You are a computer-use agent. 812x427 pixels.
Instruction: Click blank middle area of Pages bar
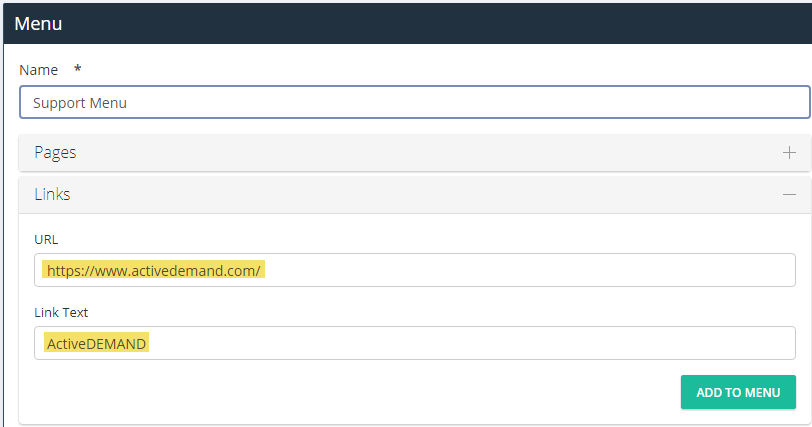(x=414, y=153)
